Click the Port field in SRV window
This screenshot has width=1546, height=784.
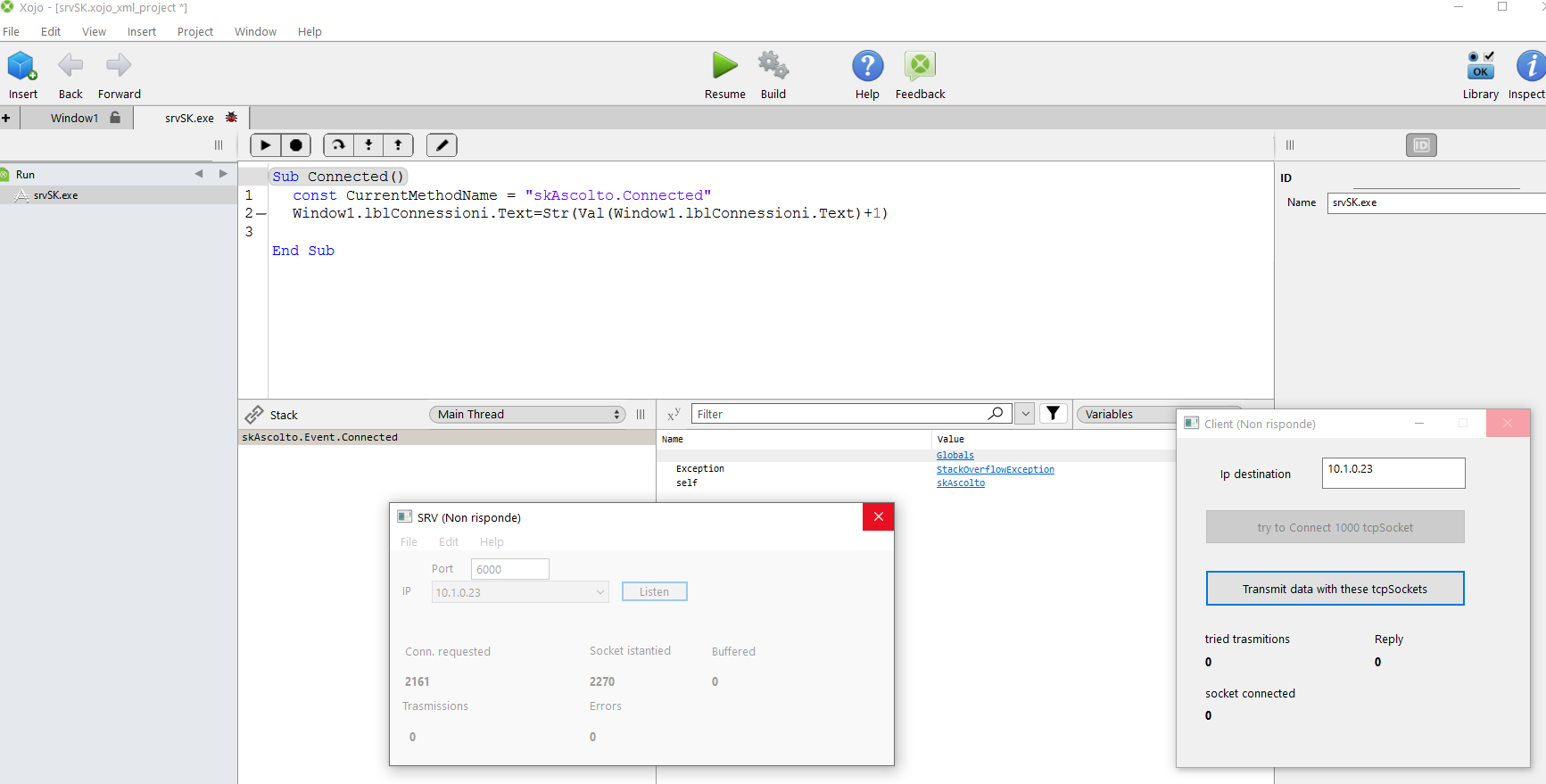[x=510, y=569]
